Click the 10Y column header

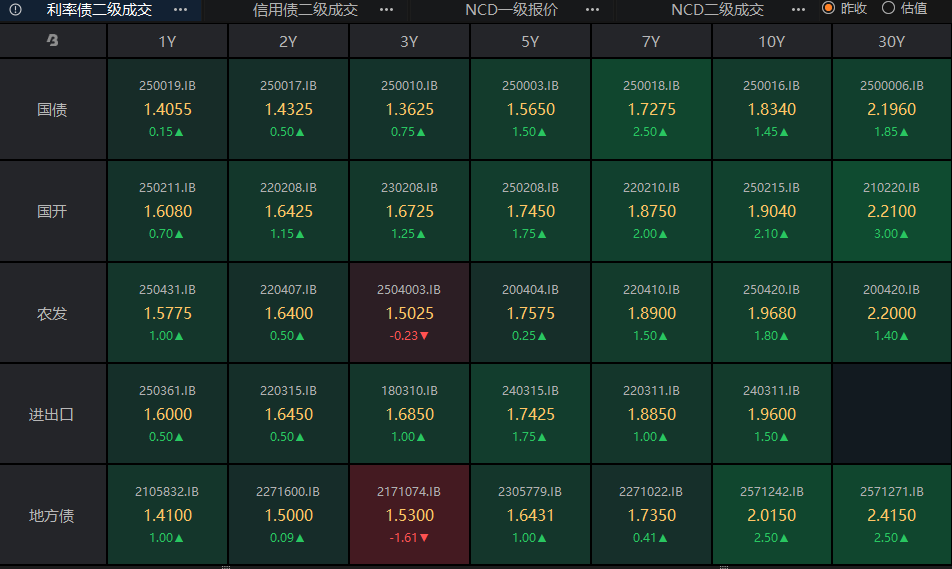pyautogui.click(x=772, y=41)
